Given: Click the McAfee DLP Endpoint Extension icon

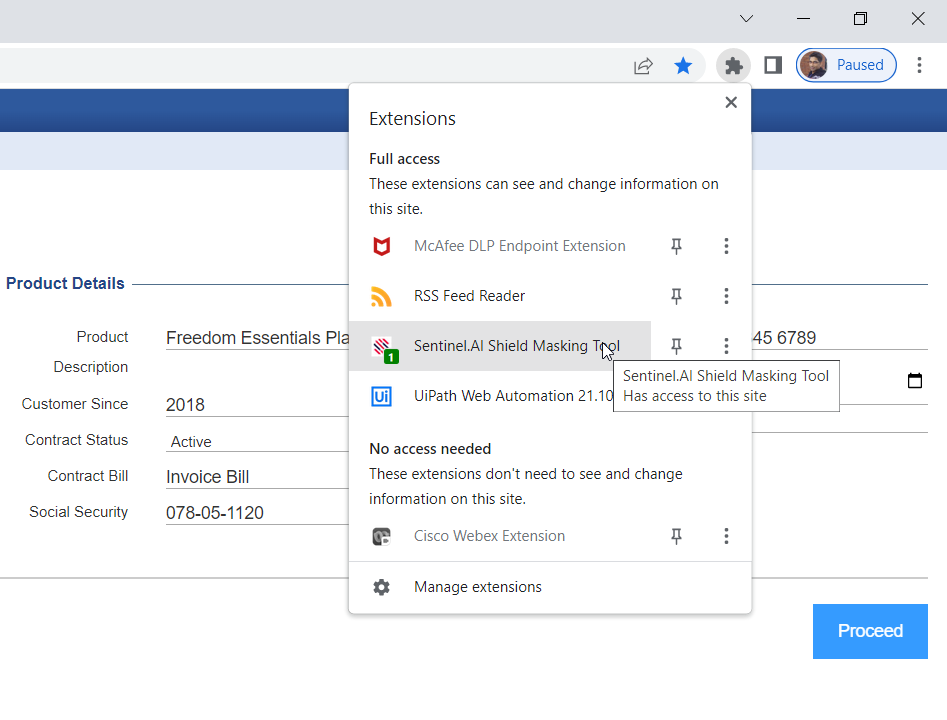Looking at the screenshot, I should [381, 246].
